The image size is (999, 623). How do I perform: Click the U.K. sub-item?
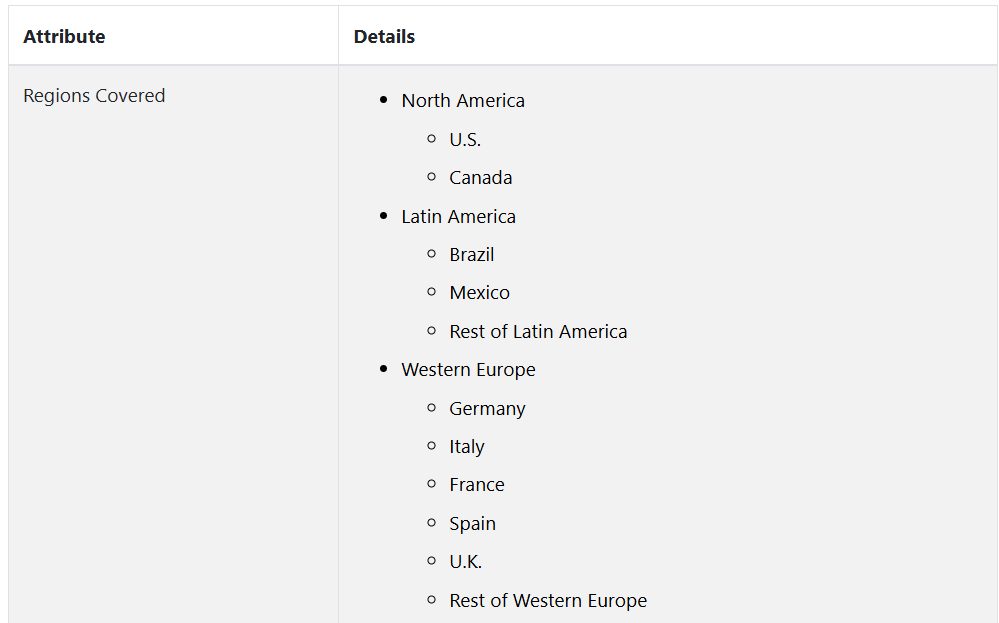465,562
